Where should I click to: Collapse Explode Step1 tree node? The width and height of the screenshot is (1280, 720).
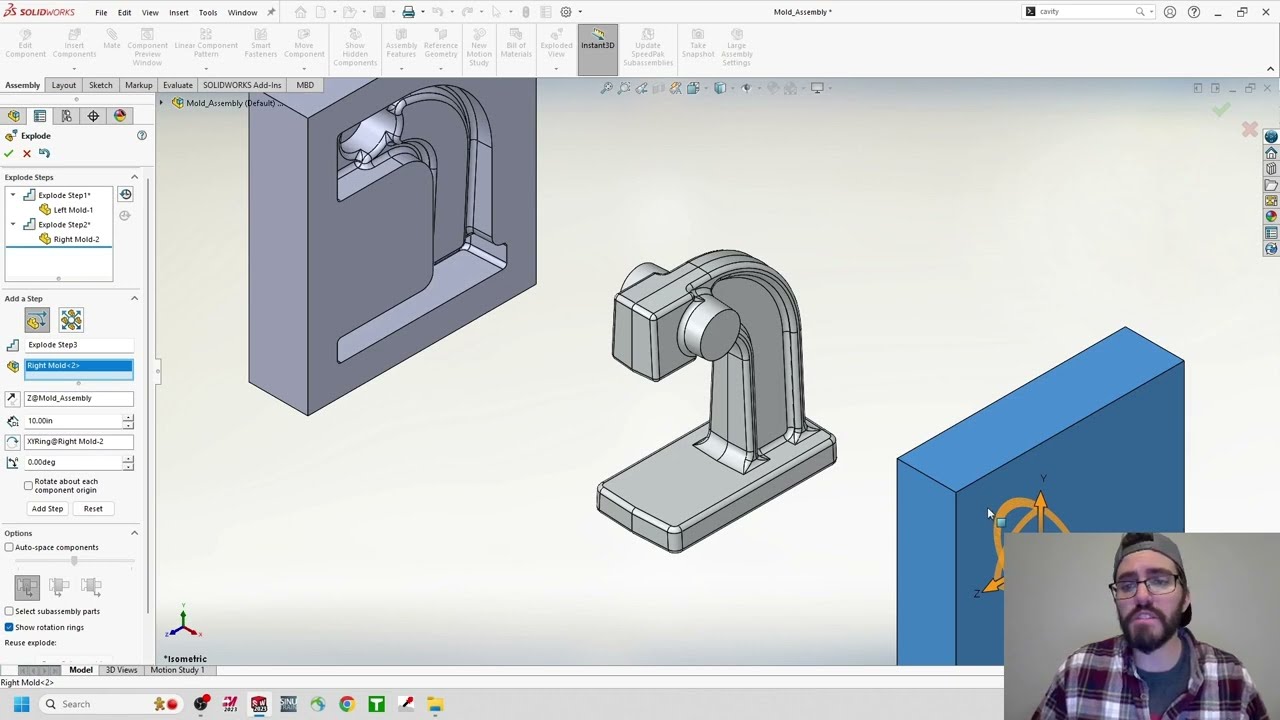coord(13,195)
